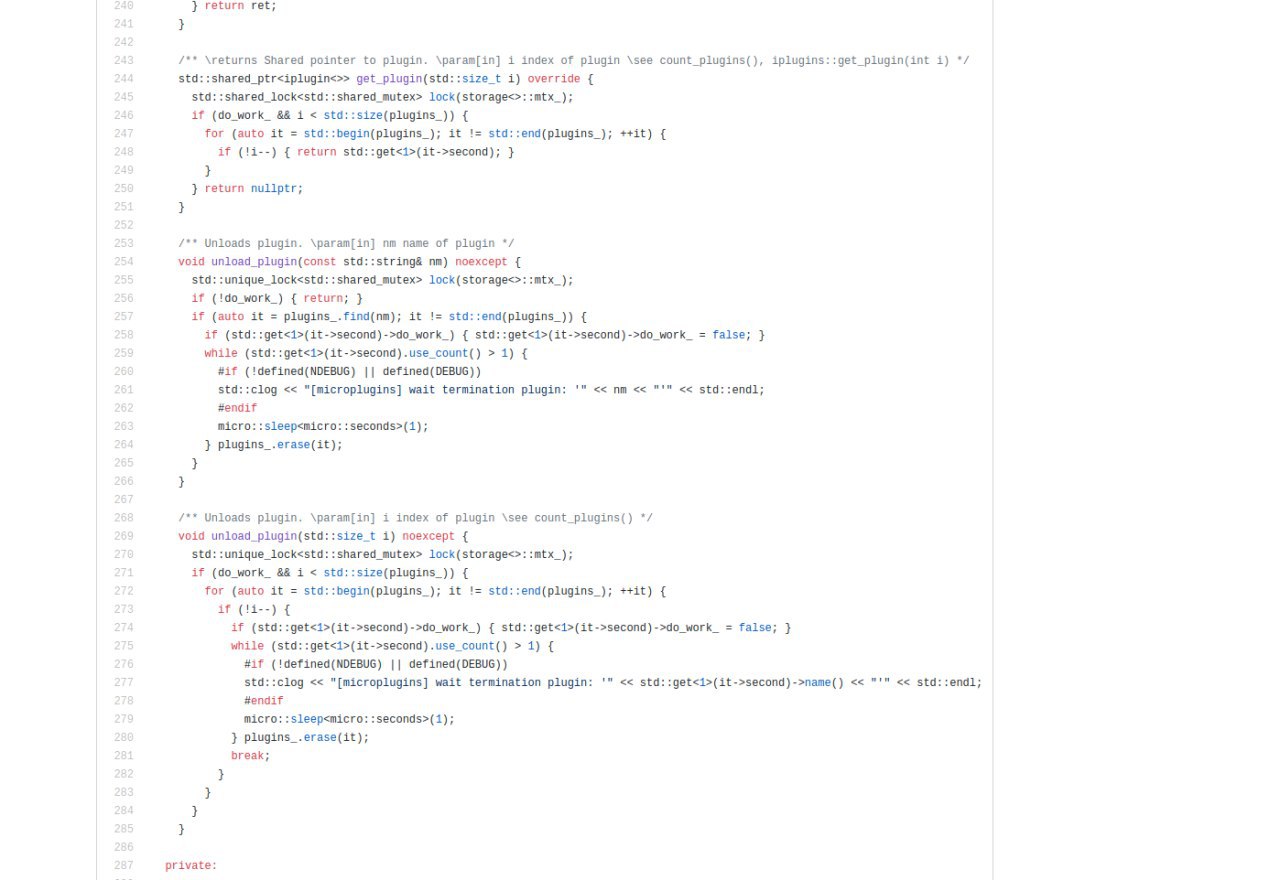Click line number 250
Image resolution: width=1280 pixels, height=880 pixels.
click(123, 189)
